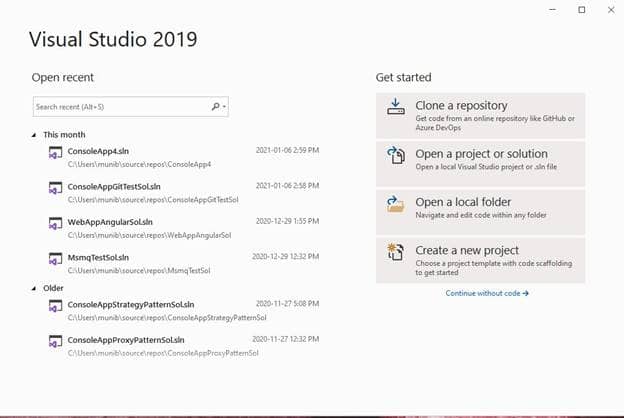Click the Create a new project icon
This screenshot has width=624, height=418.
(396, 252)
